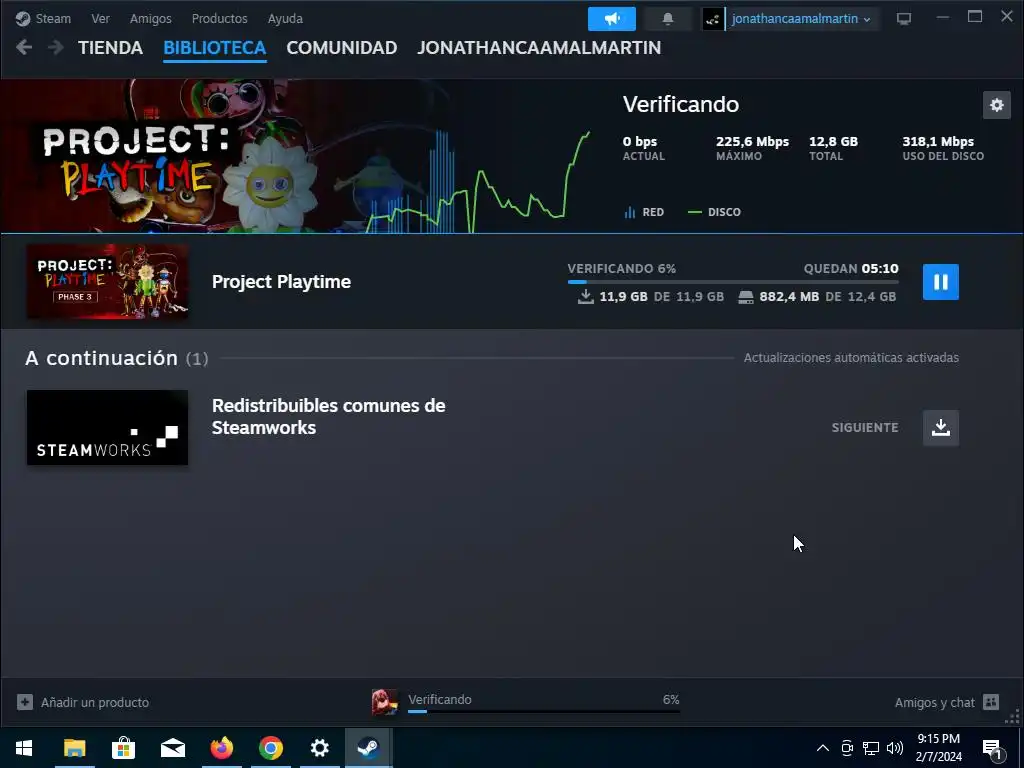Show hidden system tray icons
Screen dimensions: 1024x768
[x=823, y=748]
